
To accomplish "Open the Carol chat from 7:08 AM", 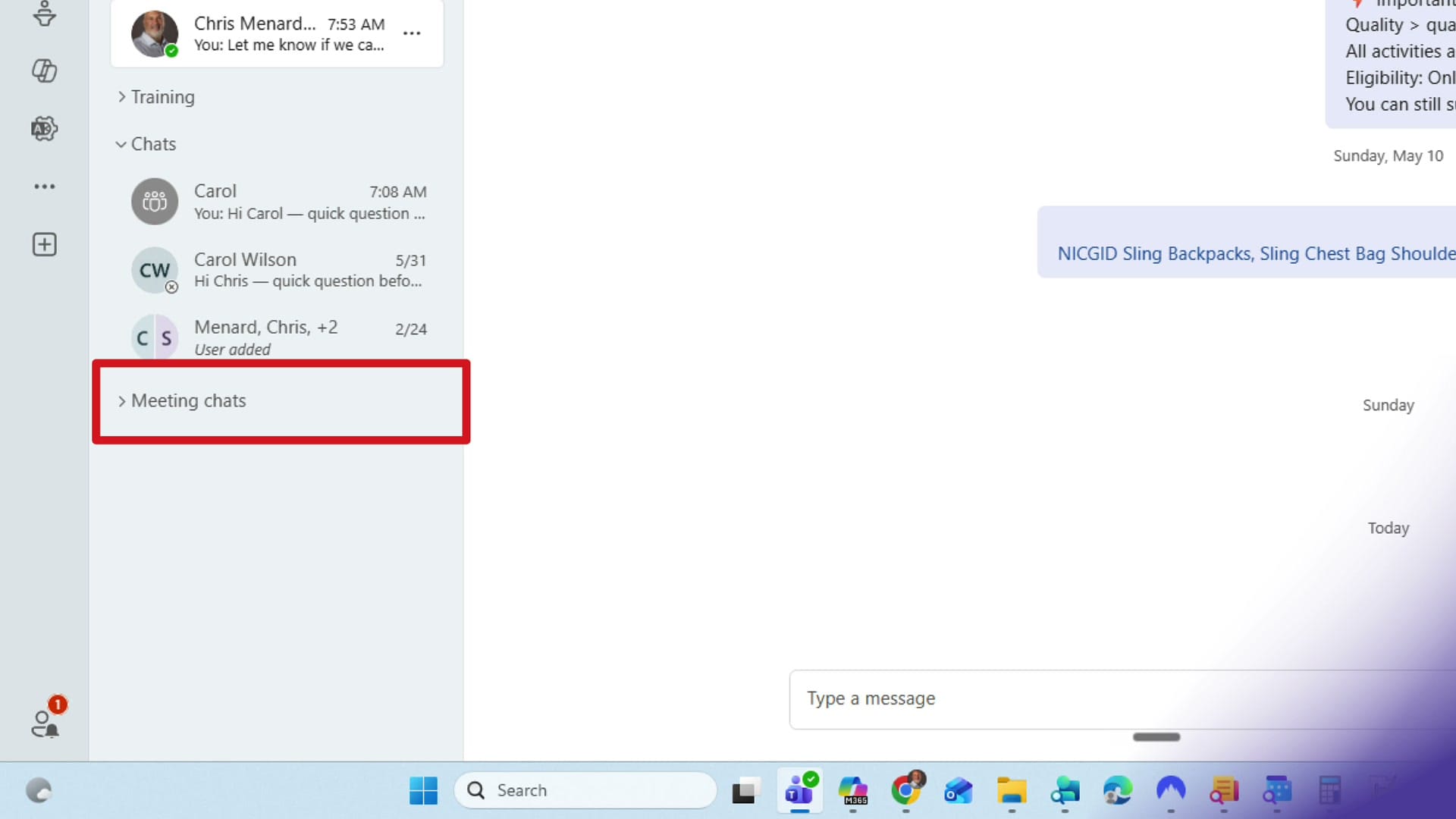I will pyautogui.click(x=278, y=202).
